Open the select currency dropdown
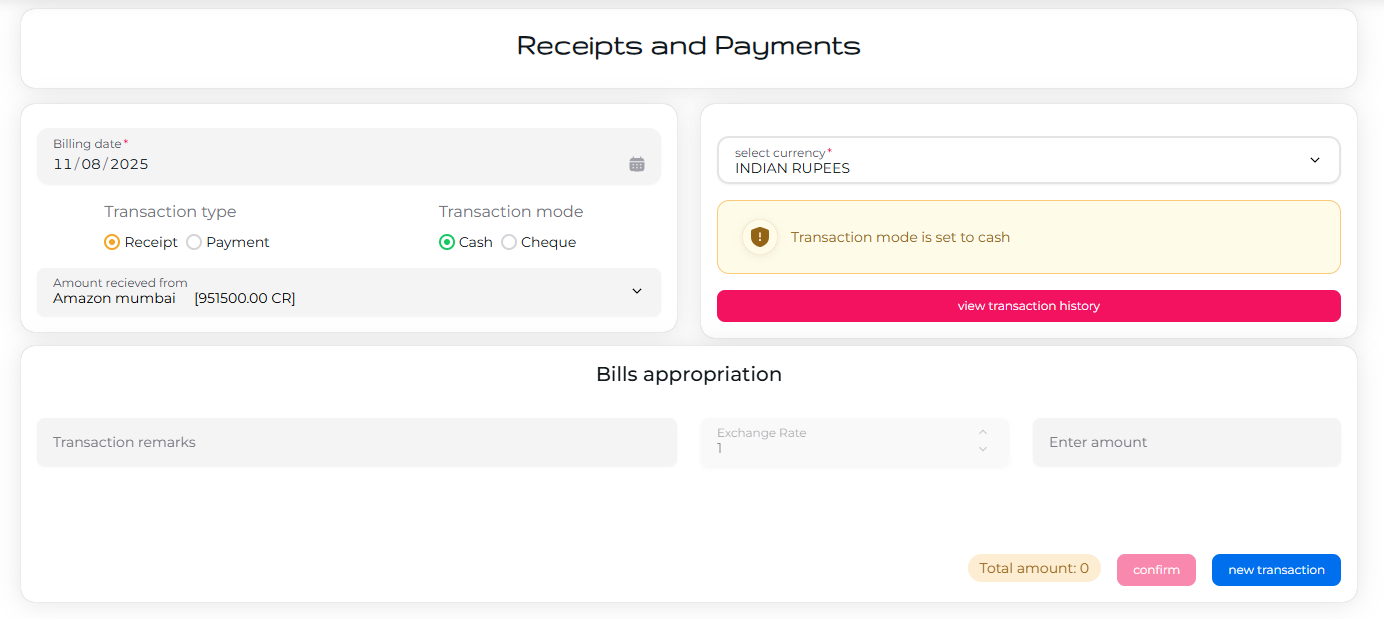The height and width of the screenshot is (619, 1384). point(1028,160)
